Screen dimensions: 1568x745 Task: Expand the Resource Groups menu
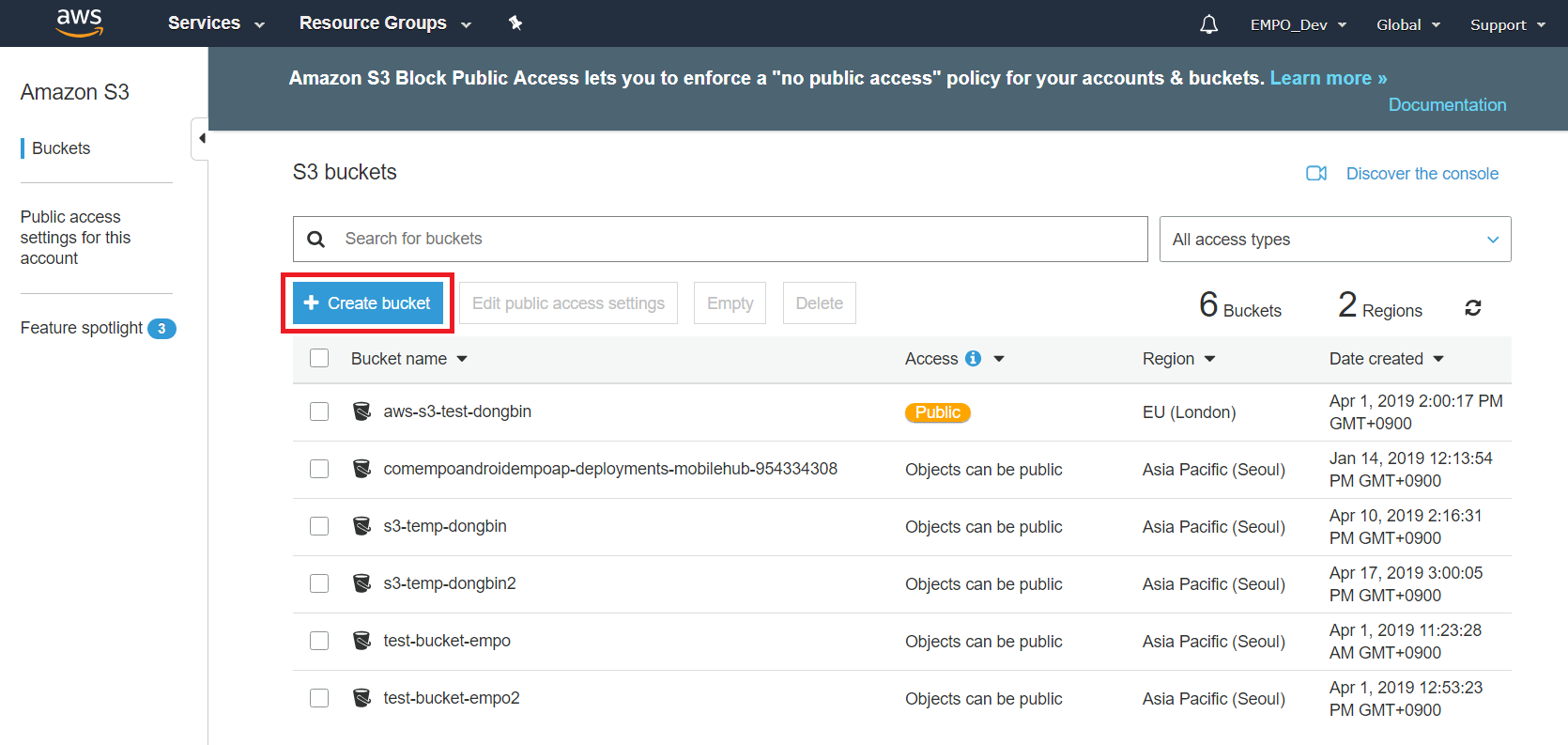click(385, 23)
